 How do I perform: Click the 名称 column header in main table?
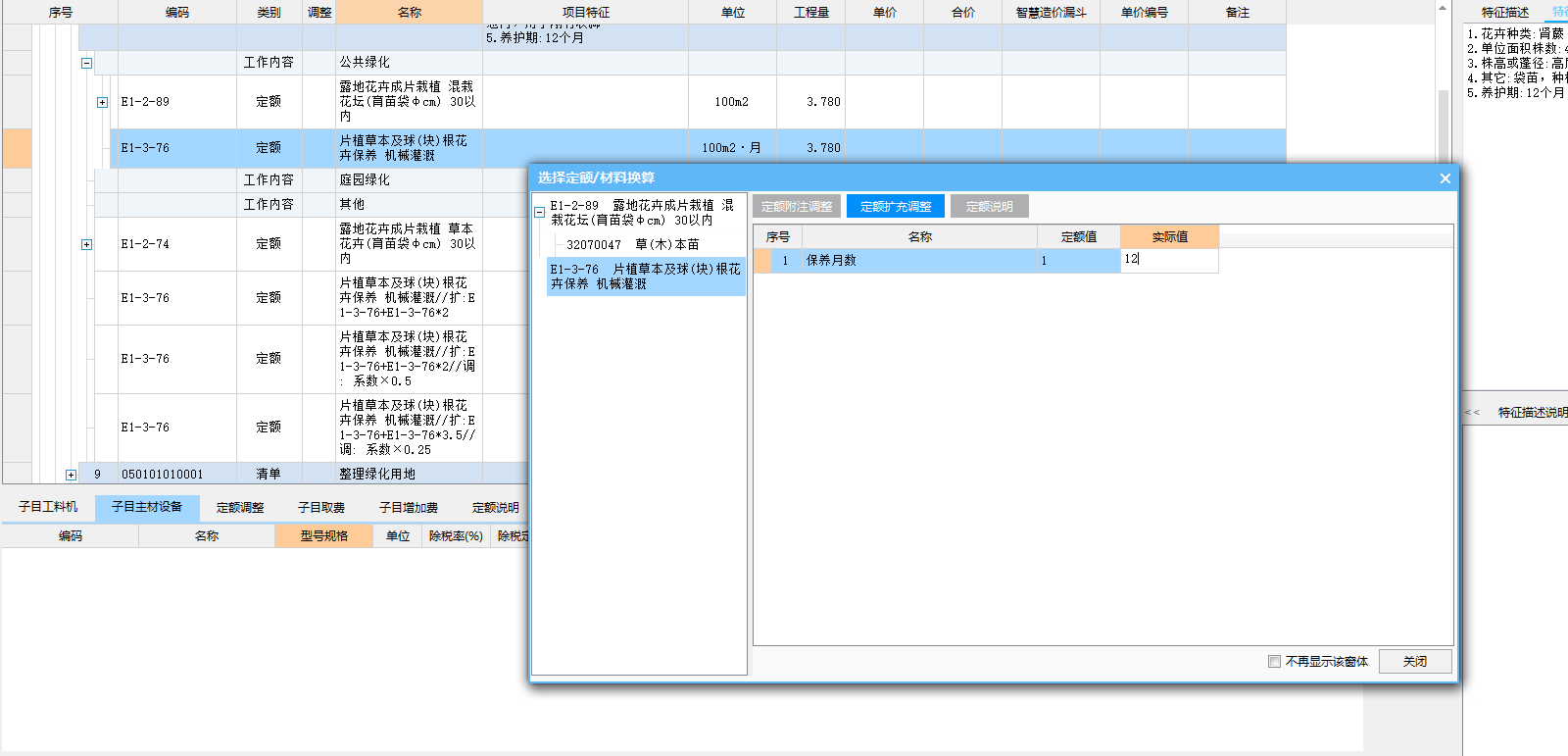click(x=410, y=12)
